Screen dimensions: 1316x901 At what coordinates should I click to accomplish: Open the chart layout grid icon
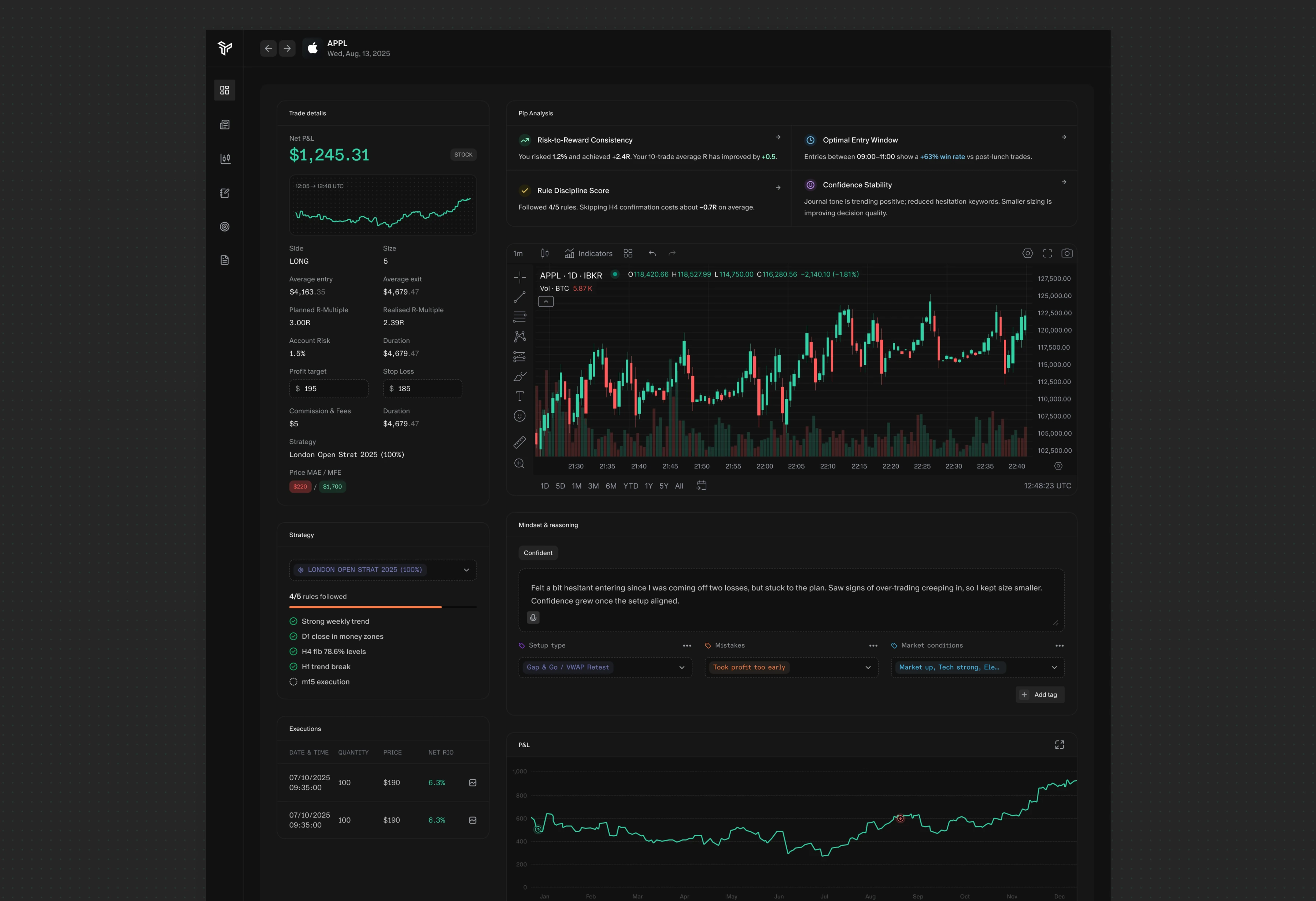pos(628,253)
